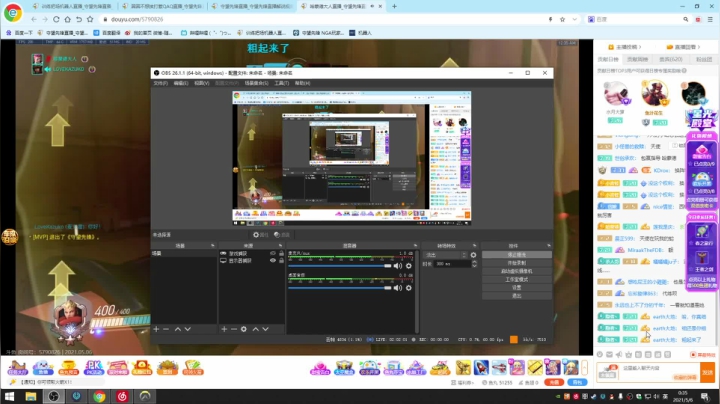This screenshot has height=404, width=720.
Task: Click the orange 发送 send chat button
Action: (x=708, y=372)
